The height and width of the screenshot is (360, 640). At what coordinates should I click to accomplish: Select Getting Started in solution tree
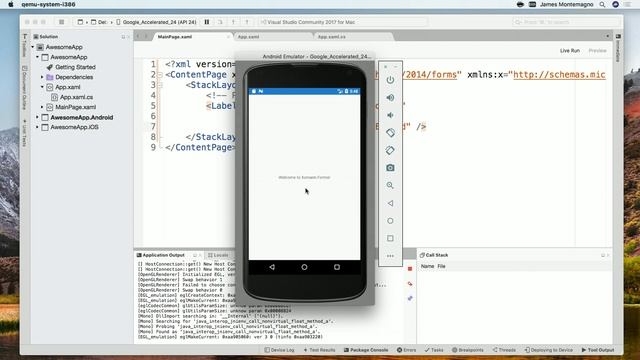[x=76, y=67]
